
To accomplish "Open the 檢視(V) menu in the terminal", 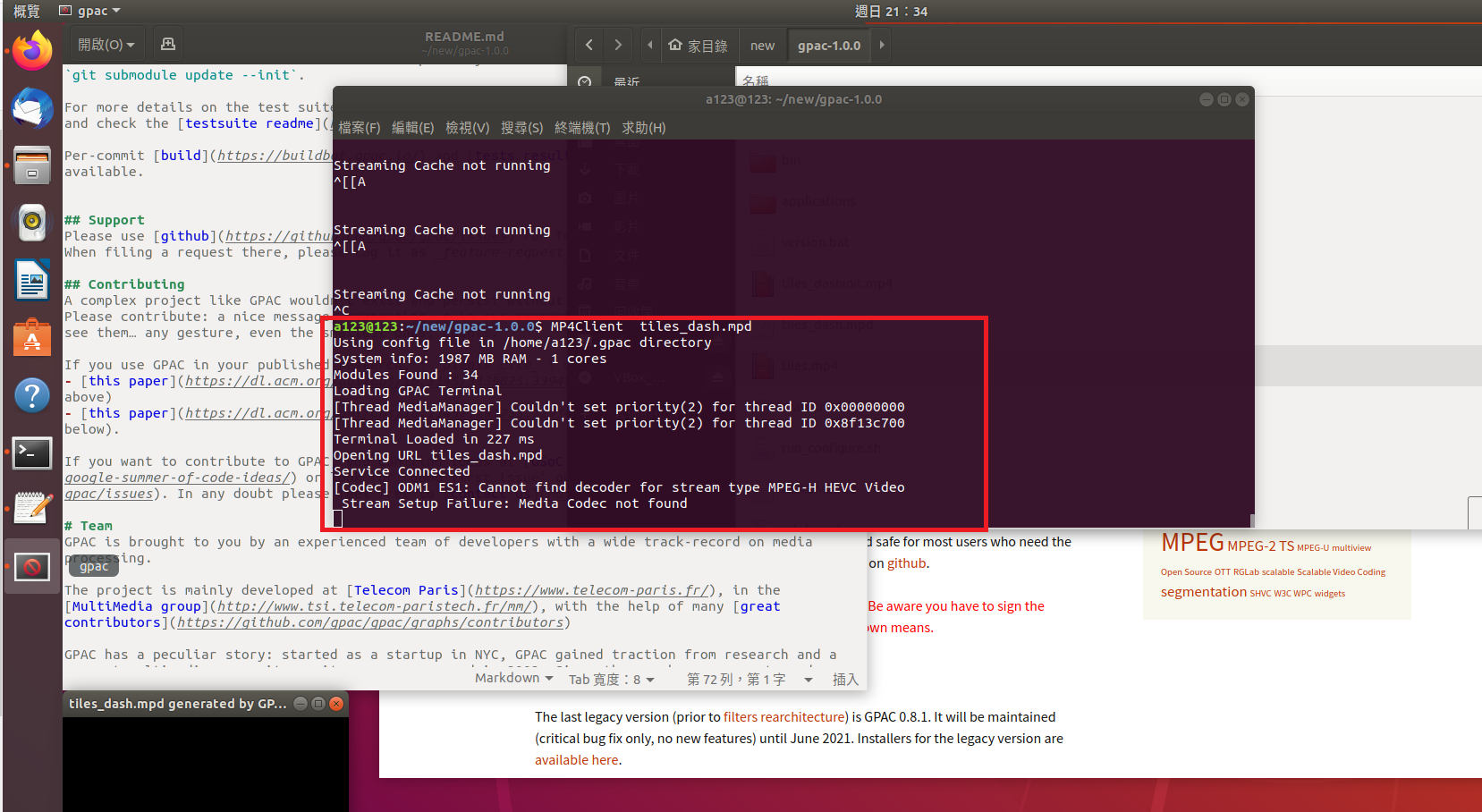I will [x=467, y=127].
